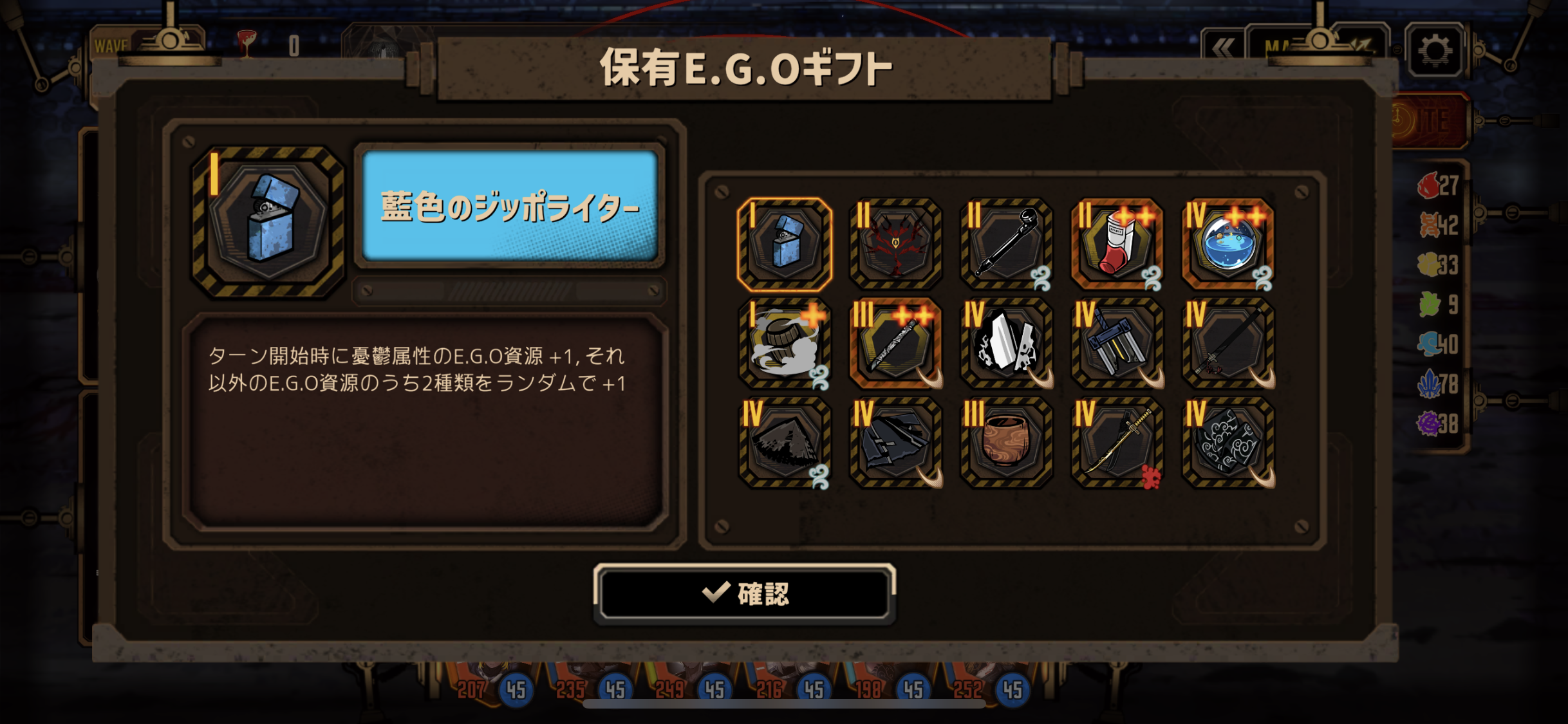Open the settings gear
The image size is (1568, 724).
pyautogui.click(x=1435, y=50)
